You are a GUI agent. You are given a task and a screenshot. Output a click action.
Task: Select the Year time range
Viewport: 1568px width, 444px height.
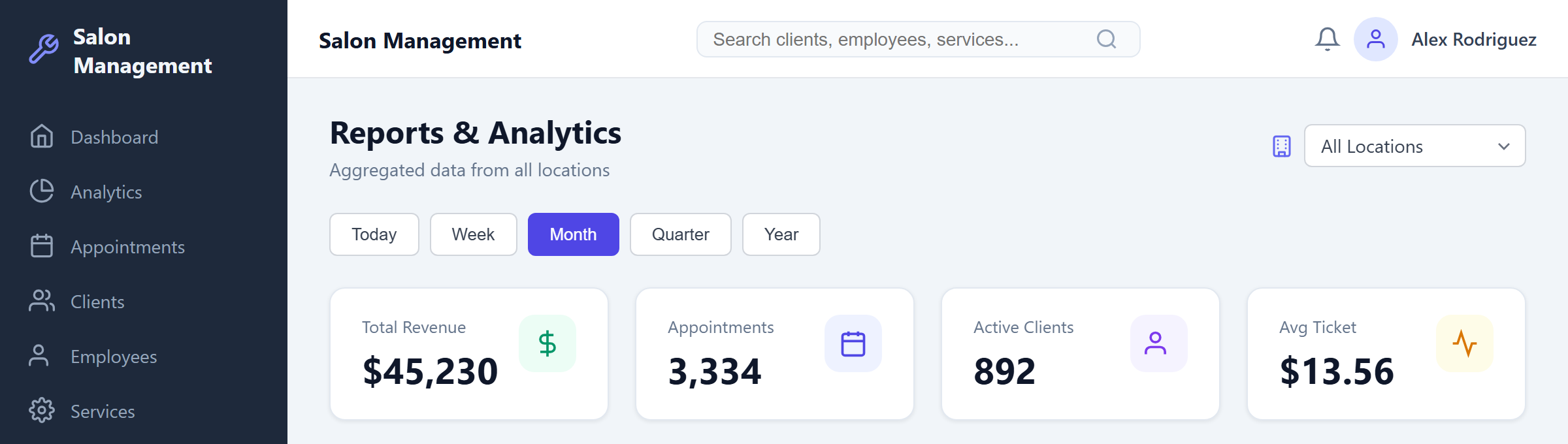click(781, 234)
